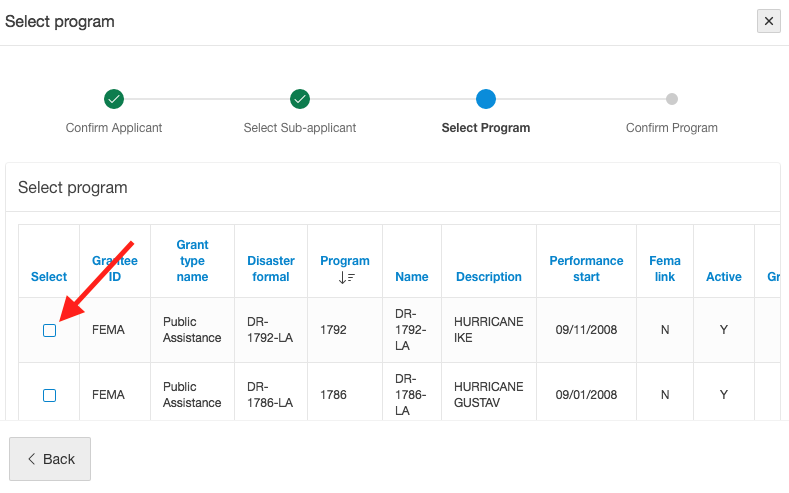Click the Back button chevron icon
The height and width of the screenshot is (493, 789).
coord(31,459)
